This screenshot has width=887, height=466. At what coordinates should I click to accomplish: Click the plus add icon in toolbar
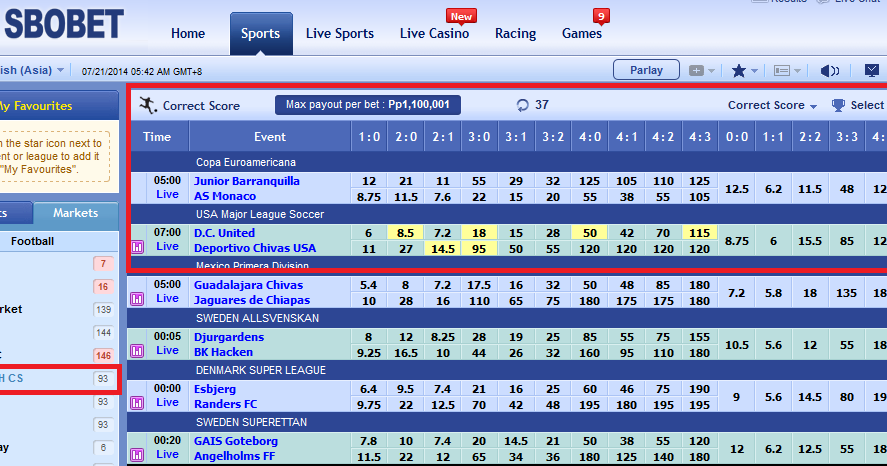point(696,71)
